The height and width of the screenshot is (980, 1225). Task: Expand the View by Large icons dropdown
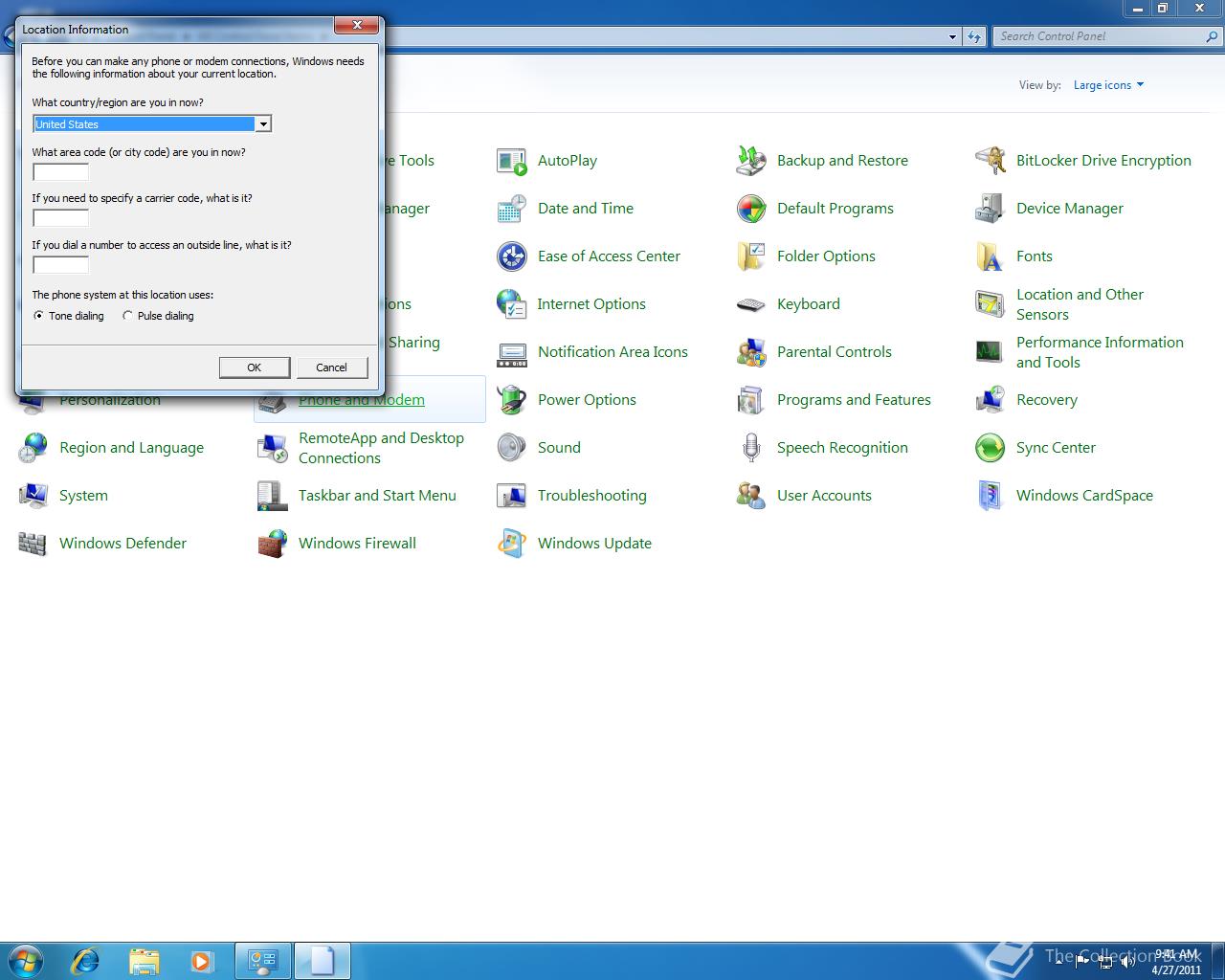[1108, 85]
